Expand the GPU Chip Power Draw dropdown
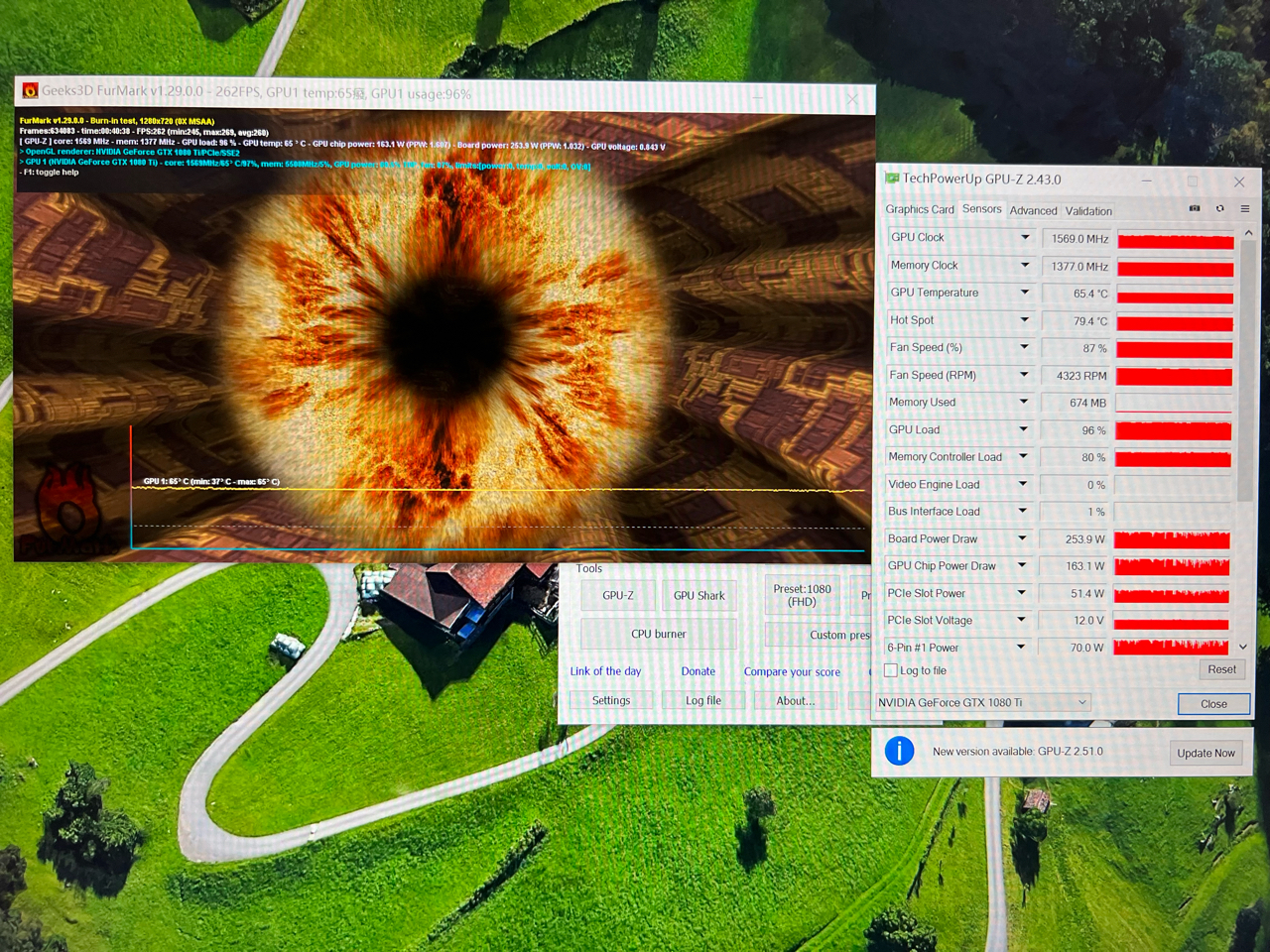The width and height of the screenshot is (1270, 952). coord(1021,565)
